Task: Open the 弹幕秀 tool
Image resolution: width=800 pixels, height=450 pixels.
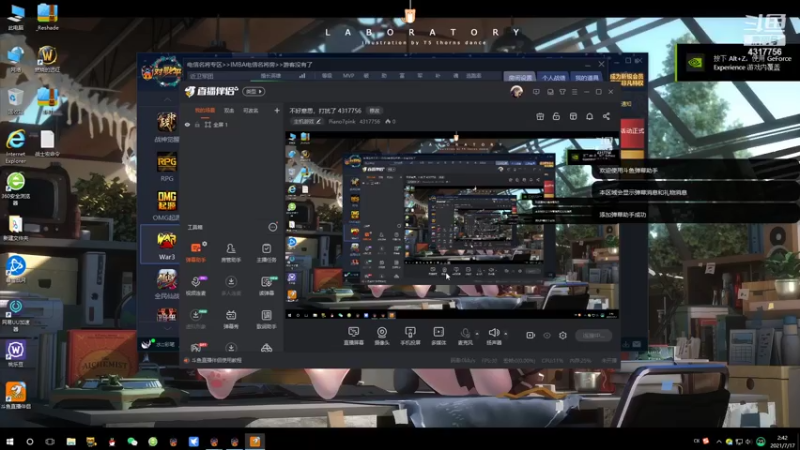Action: pyautogui.click(x=231, y=319)
